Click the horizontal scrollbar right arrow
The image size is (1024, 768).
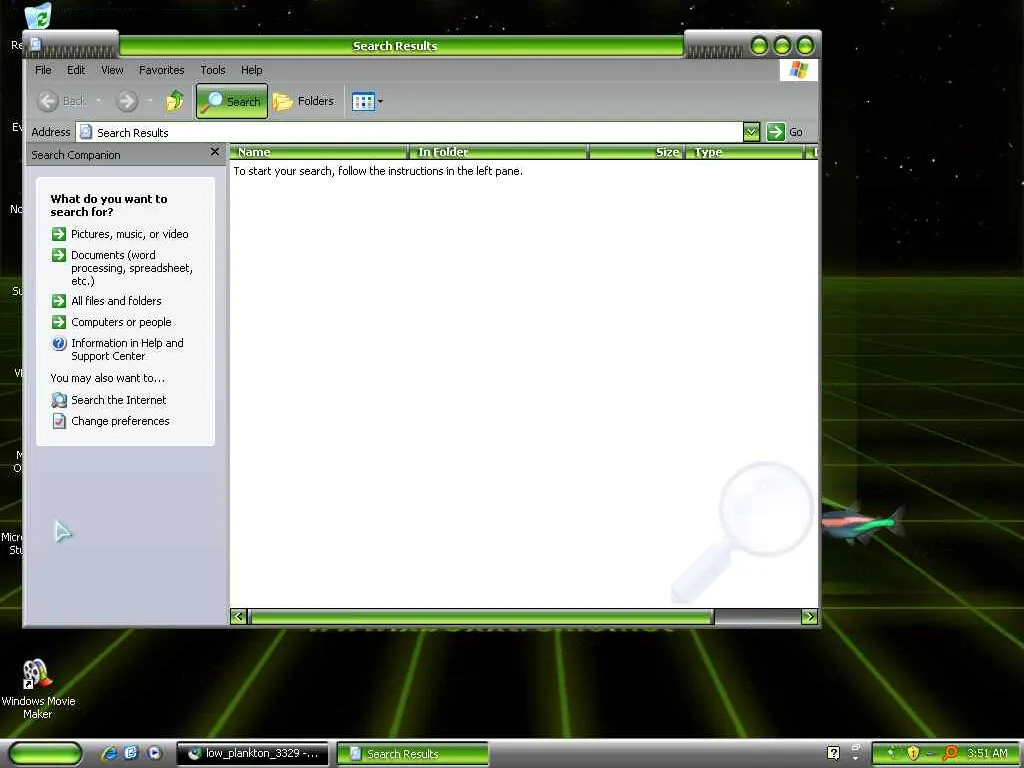809,616
